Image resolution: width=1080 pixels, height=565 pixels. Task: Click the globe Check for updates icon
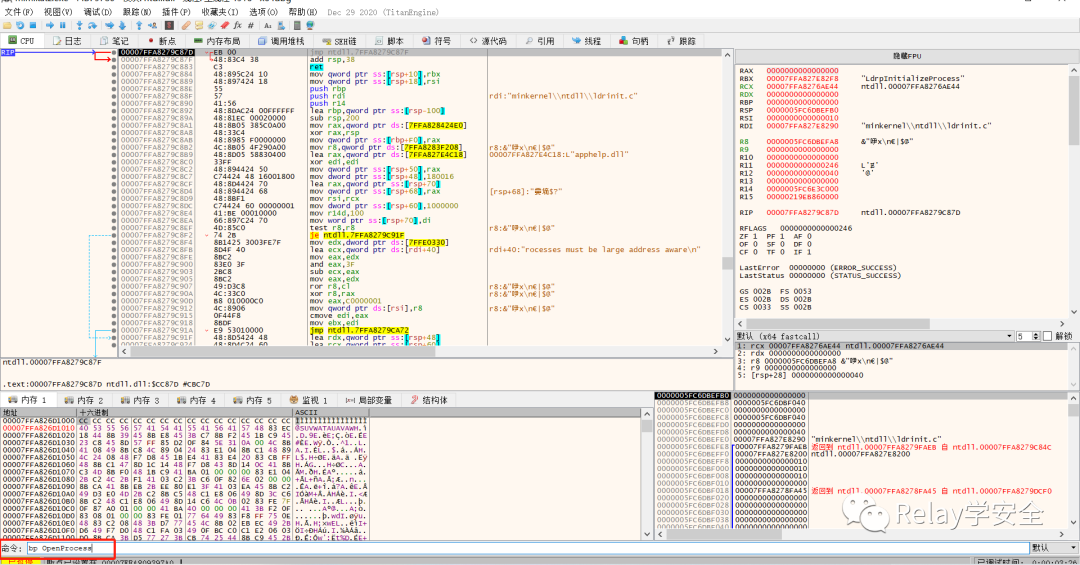(310, 25)
